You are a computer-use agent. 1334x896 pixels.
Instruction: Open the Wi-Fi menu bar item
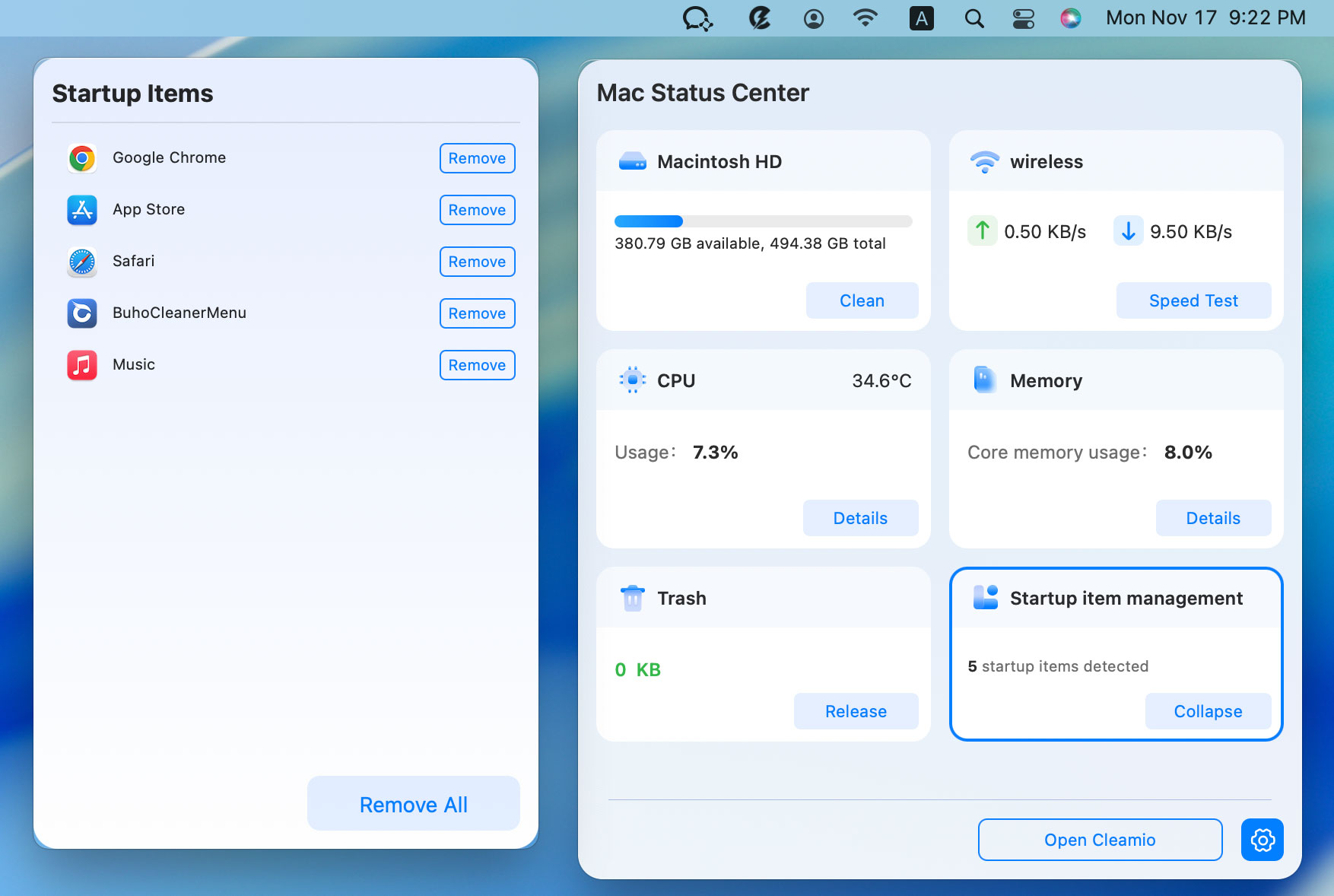coord(865,18)
